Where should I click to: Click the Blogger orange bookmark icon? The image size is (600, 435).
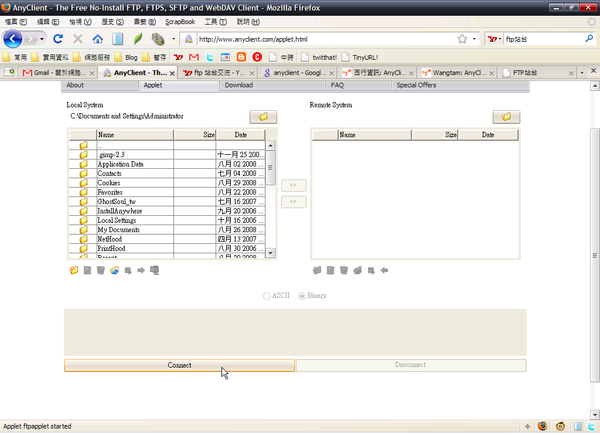tap(241, 57)
